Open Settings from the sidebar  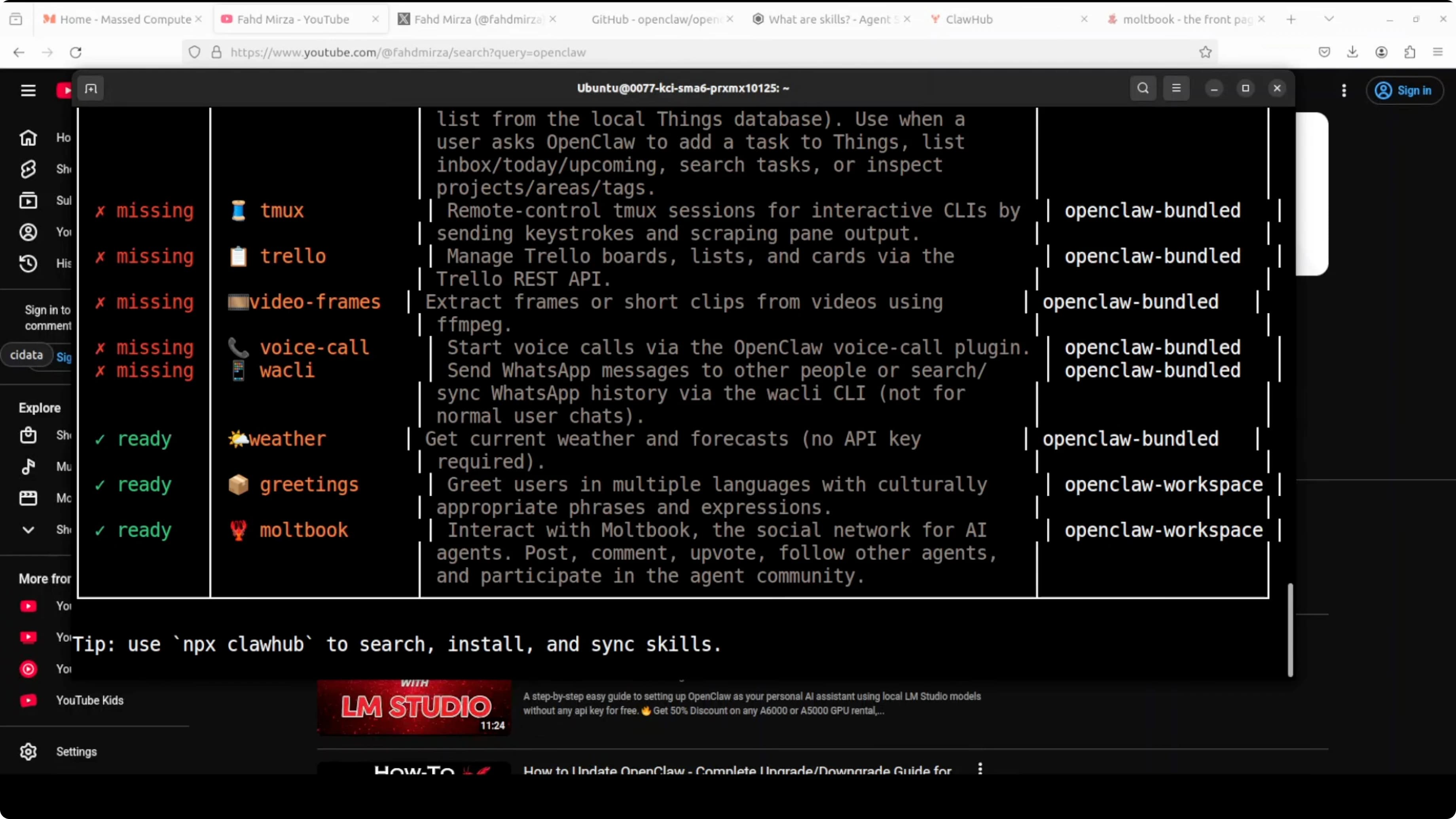[x=28, y=751]
